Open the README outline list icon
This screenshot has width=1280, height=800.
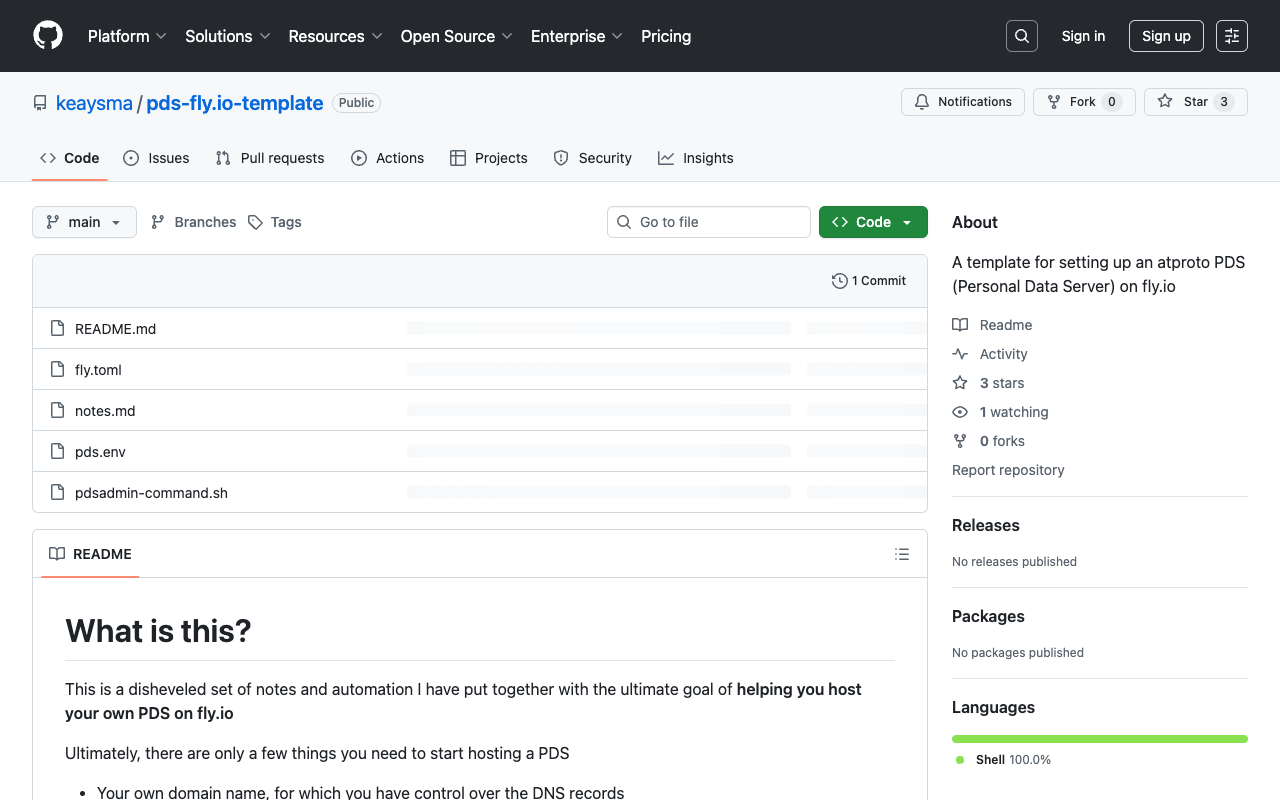coord(901,554)
